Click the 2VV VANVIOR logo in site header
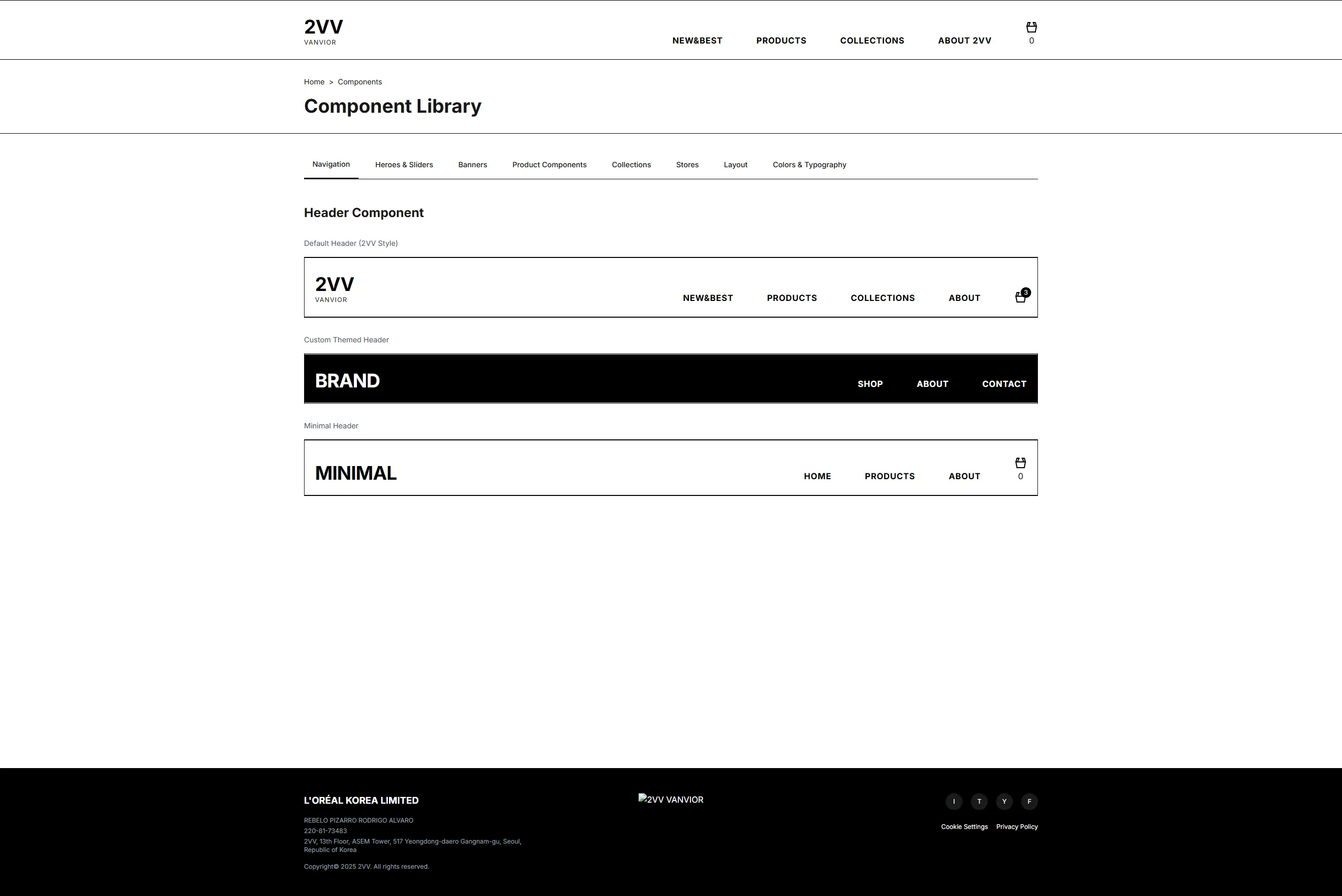 click(x=323, y=31)
